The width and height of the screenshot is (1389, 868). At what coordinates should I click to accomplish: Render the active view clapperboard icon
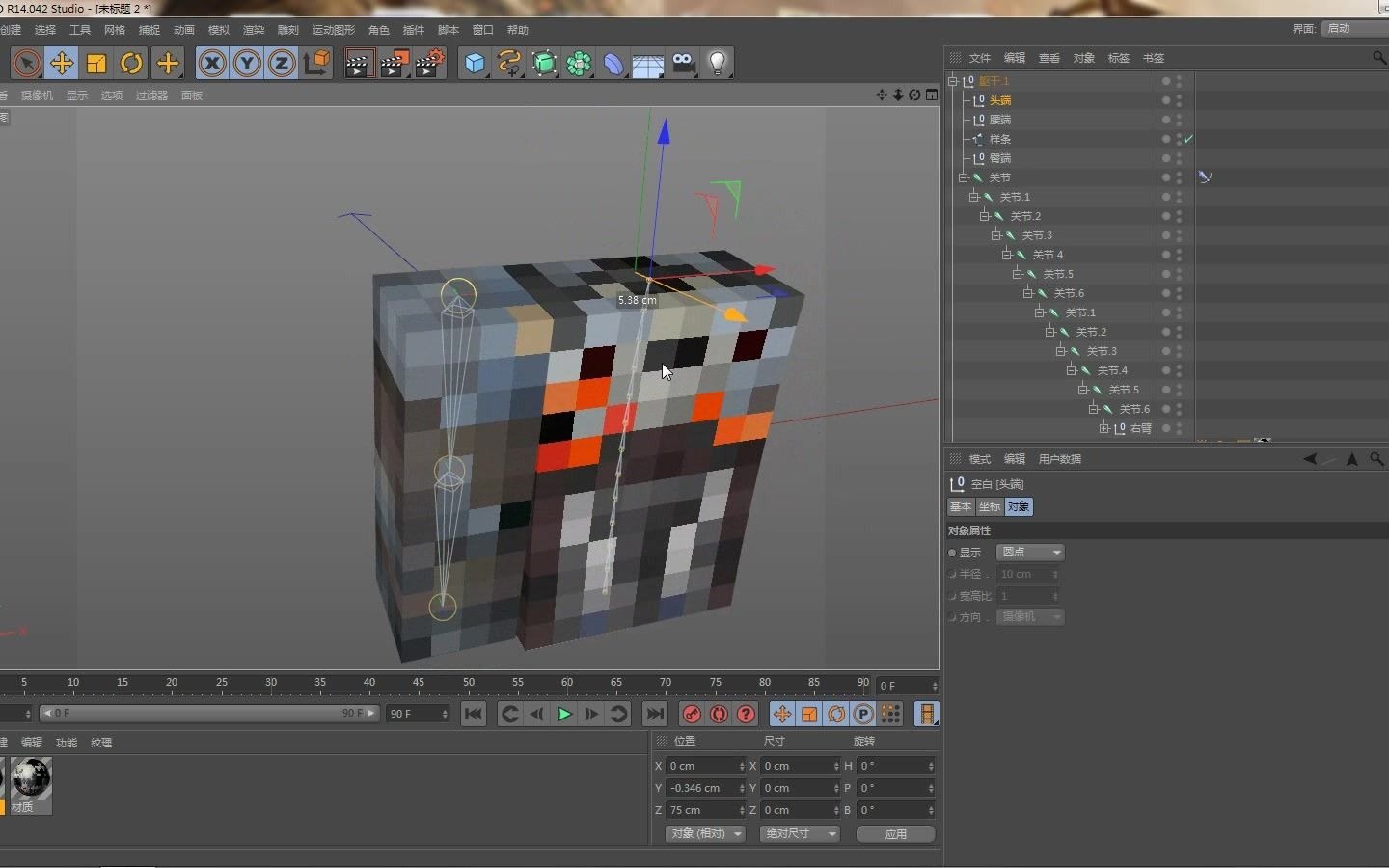tap(359, 64)
